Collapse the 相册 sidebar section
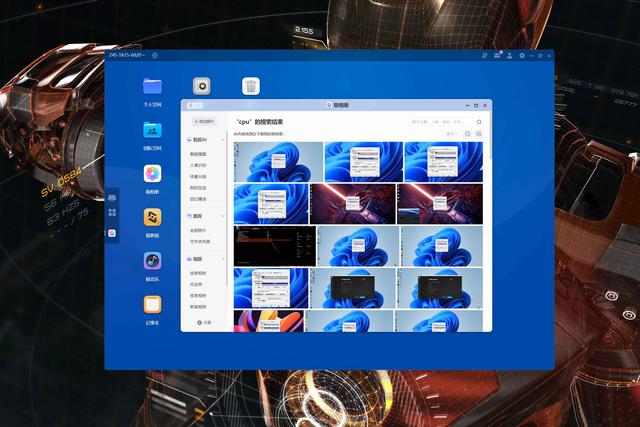640x427 pixels. 223,259
